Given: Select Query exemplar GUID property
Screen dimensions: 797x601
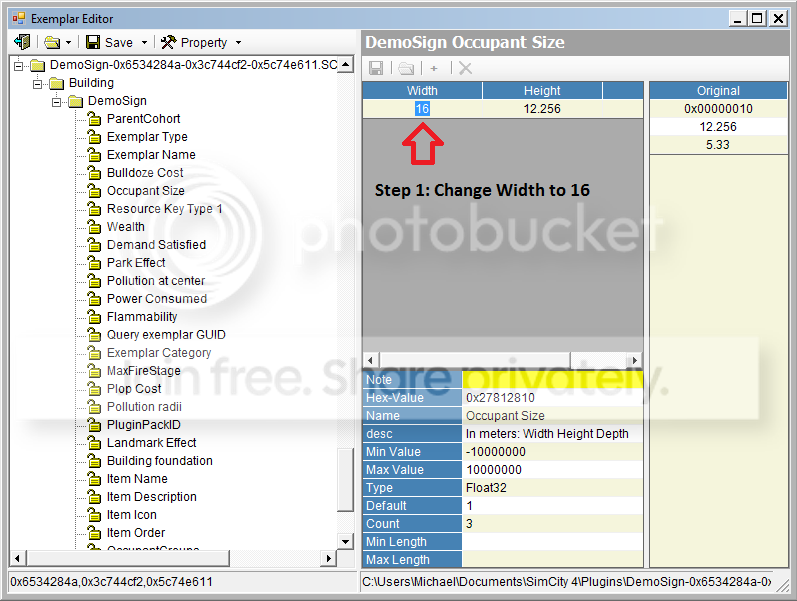Looking at the screenshot, I should point(166,335).
